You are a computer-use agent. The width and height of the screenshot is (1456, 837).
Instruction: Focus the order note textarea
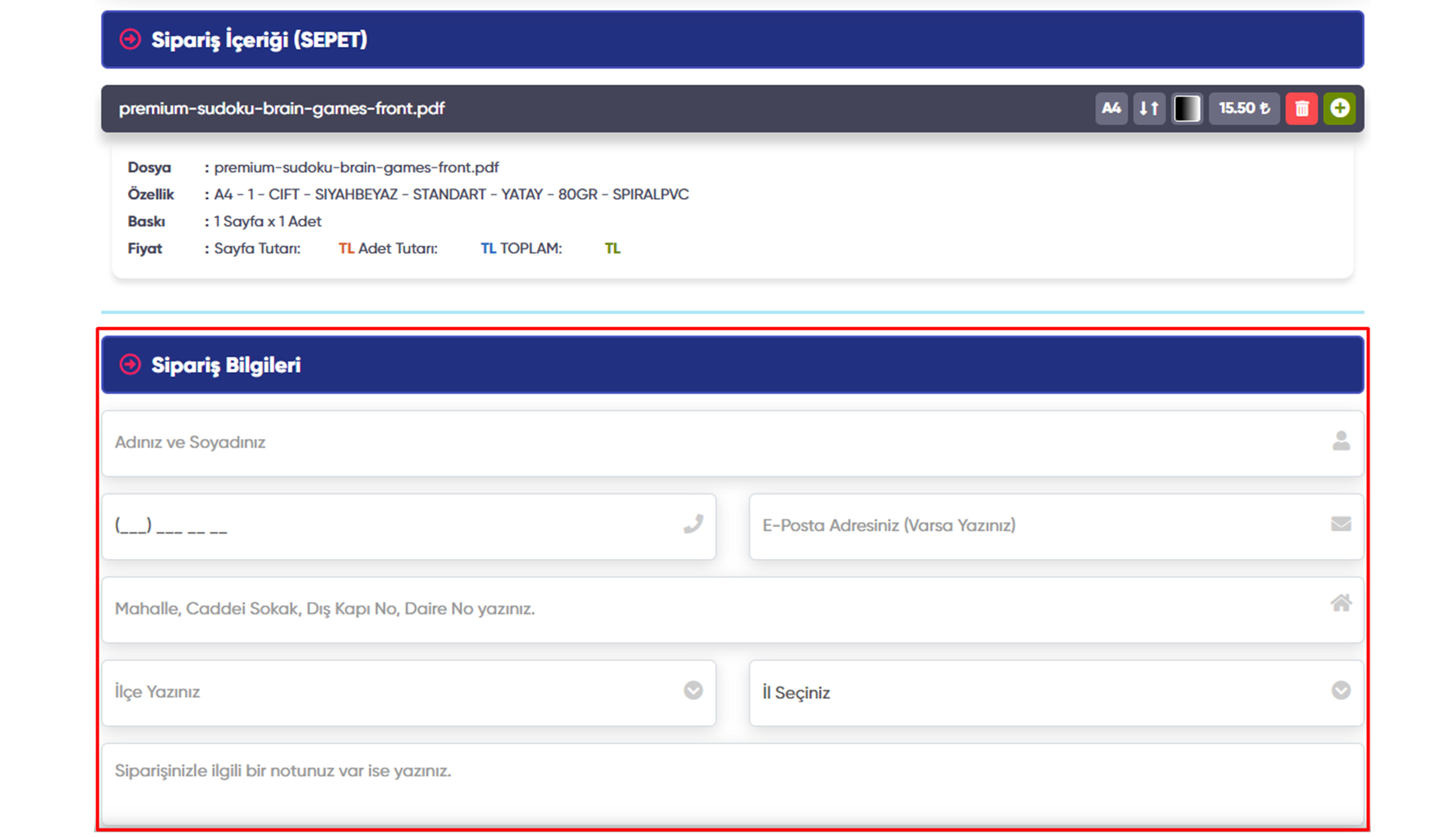click(x=732, y=784)
